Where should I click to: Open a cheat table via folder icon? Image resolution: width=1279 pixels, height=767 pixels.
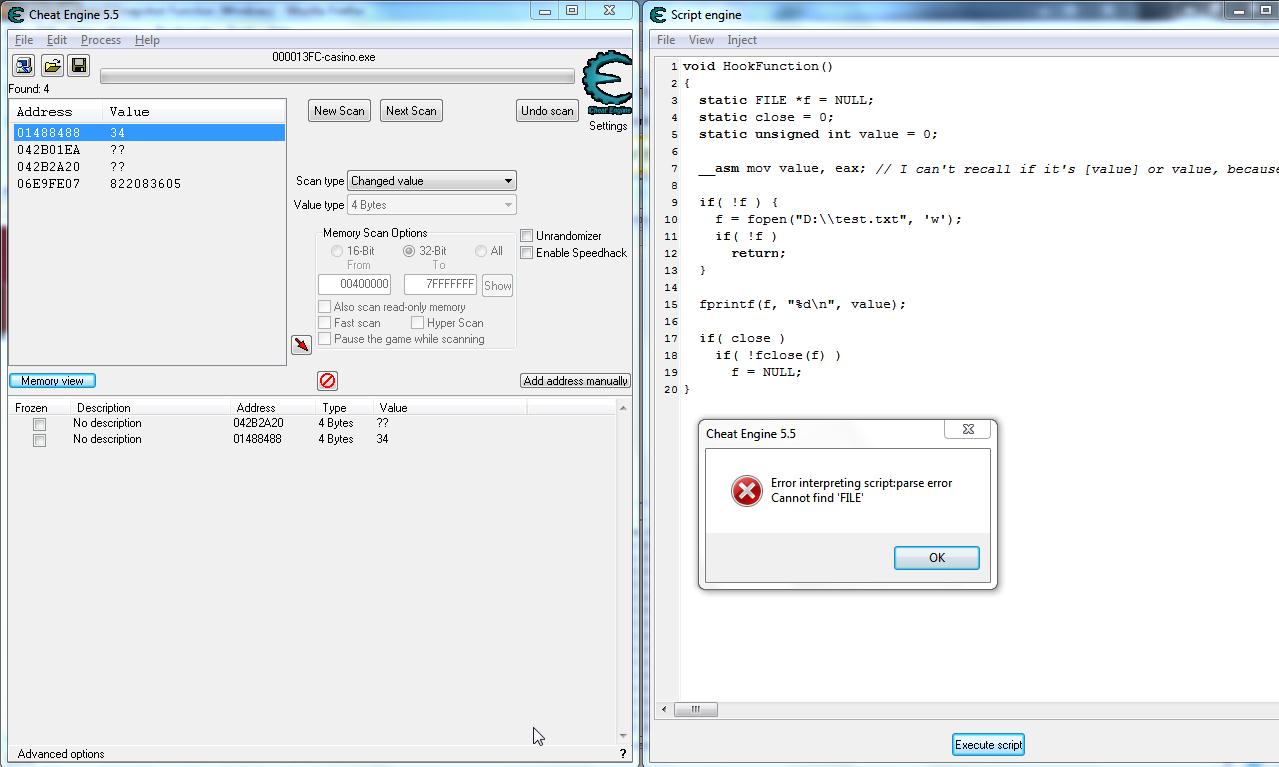51,65
